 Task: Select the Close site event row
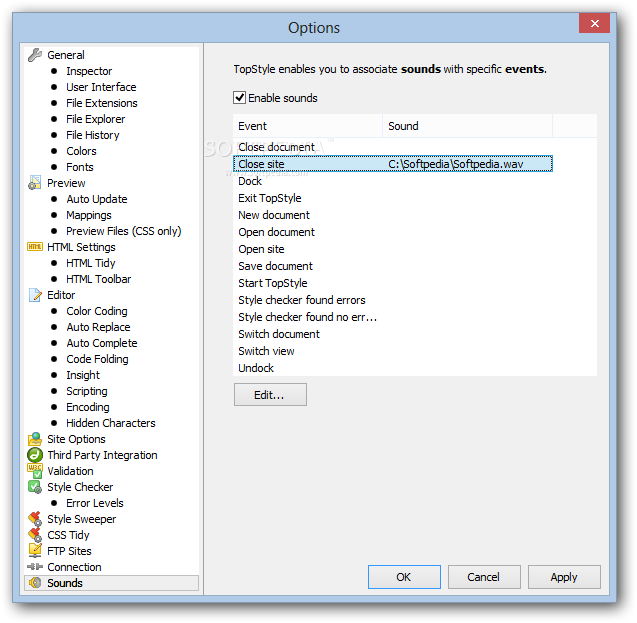(x=393, y=164)
